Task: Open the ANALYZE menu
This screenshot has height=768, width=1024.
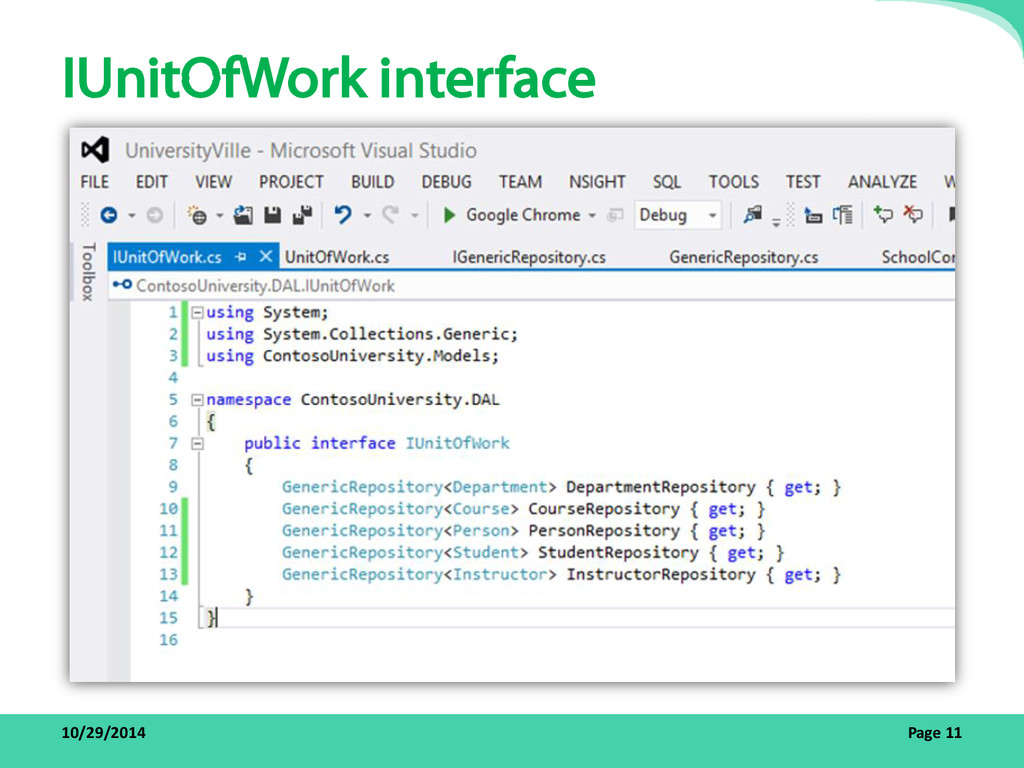Action: [x=882, y=182]
